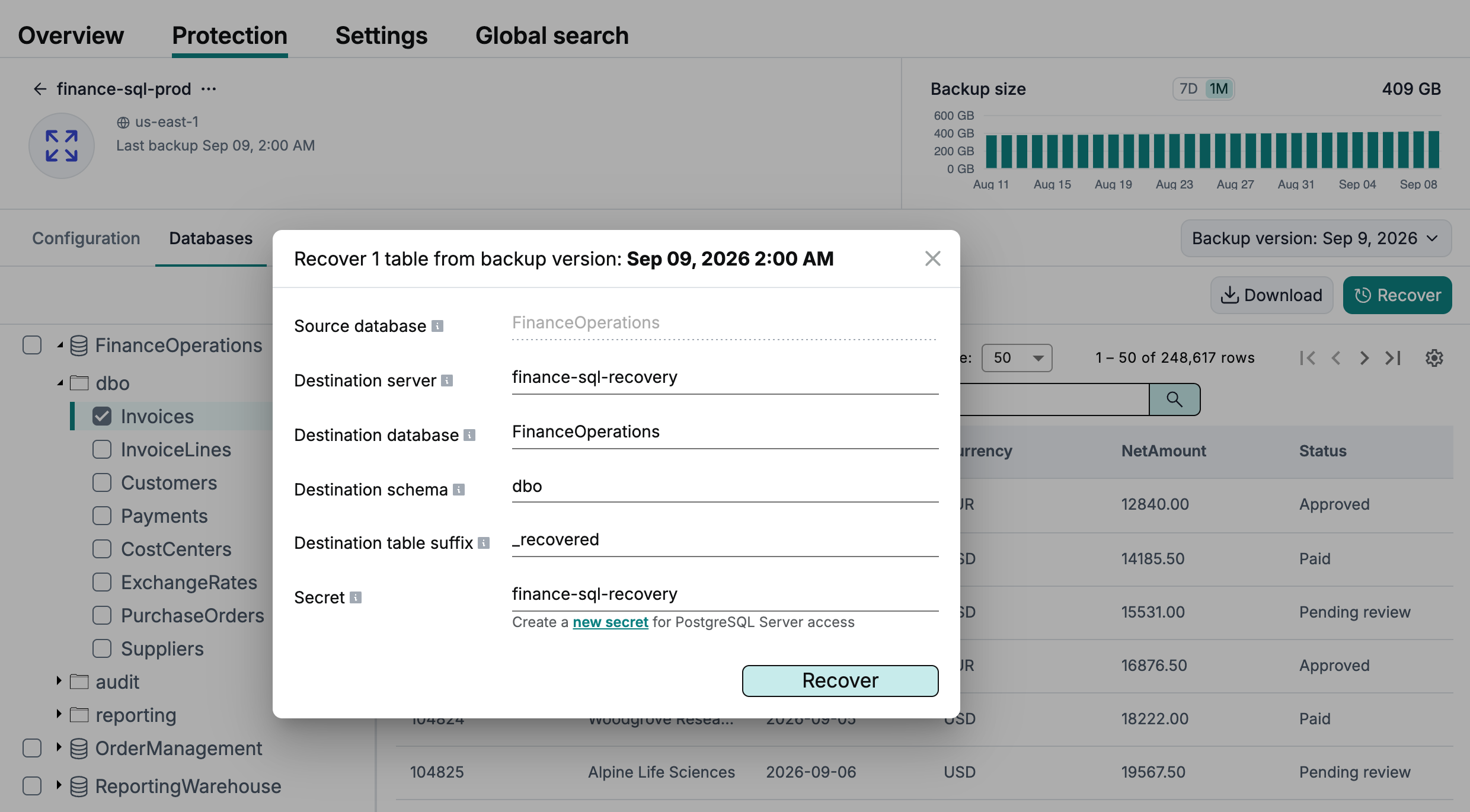This screenshot has width=1470, height=812.
Task: Go to next page of rows
Action: point(1364,358)
